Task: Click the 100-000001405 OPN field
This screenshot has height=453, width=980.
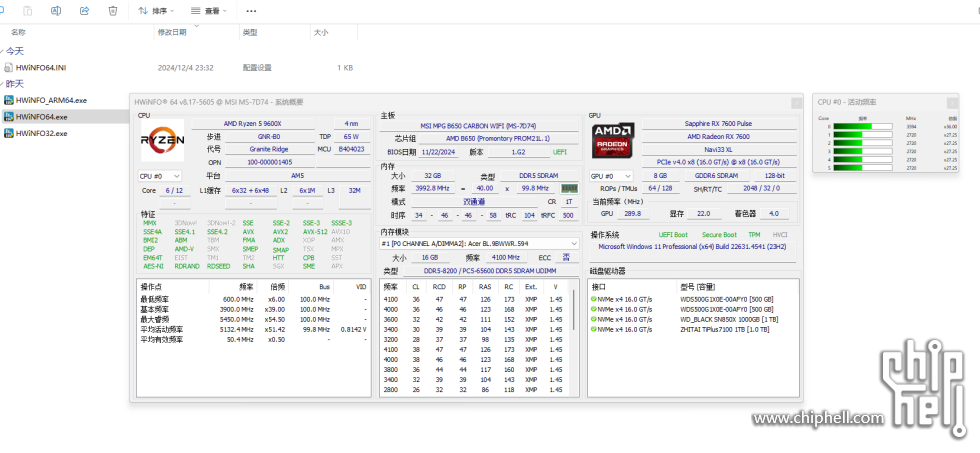Action: coord(269,162)
